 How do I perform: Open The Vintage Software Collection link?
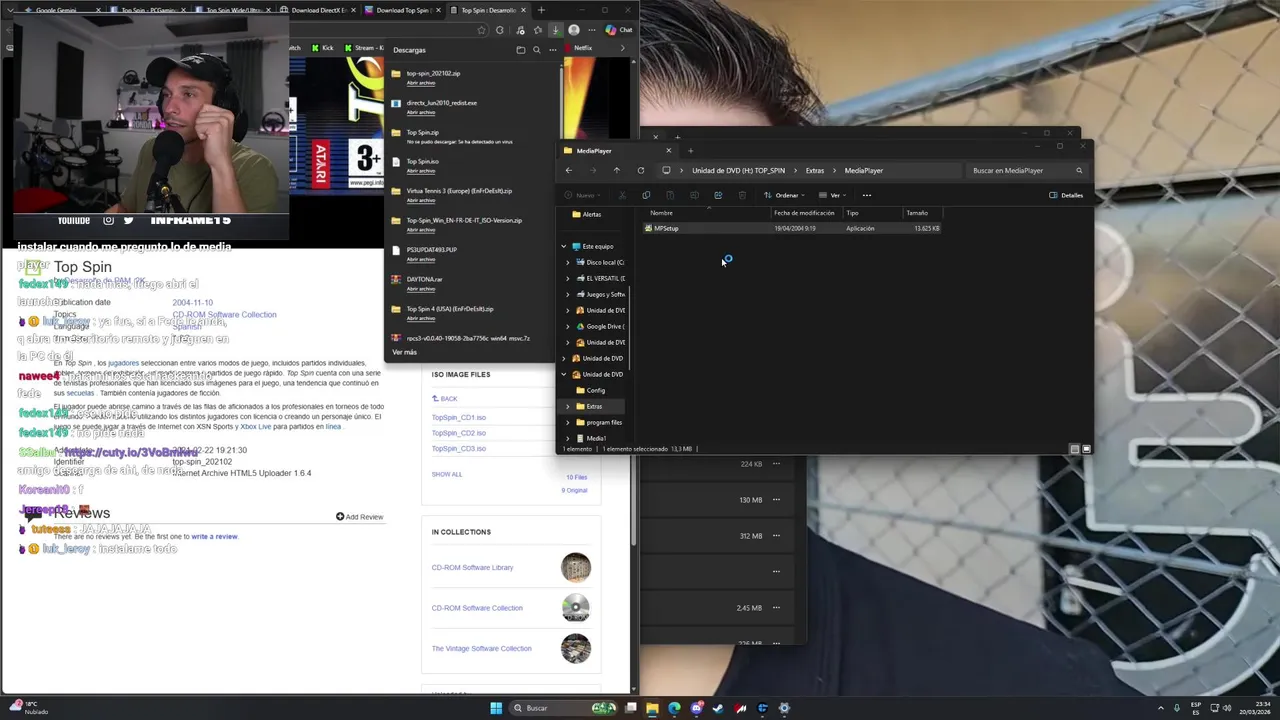tap(481, 648)
